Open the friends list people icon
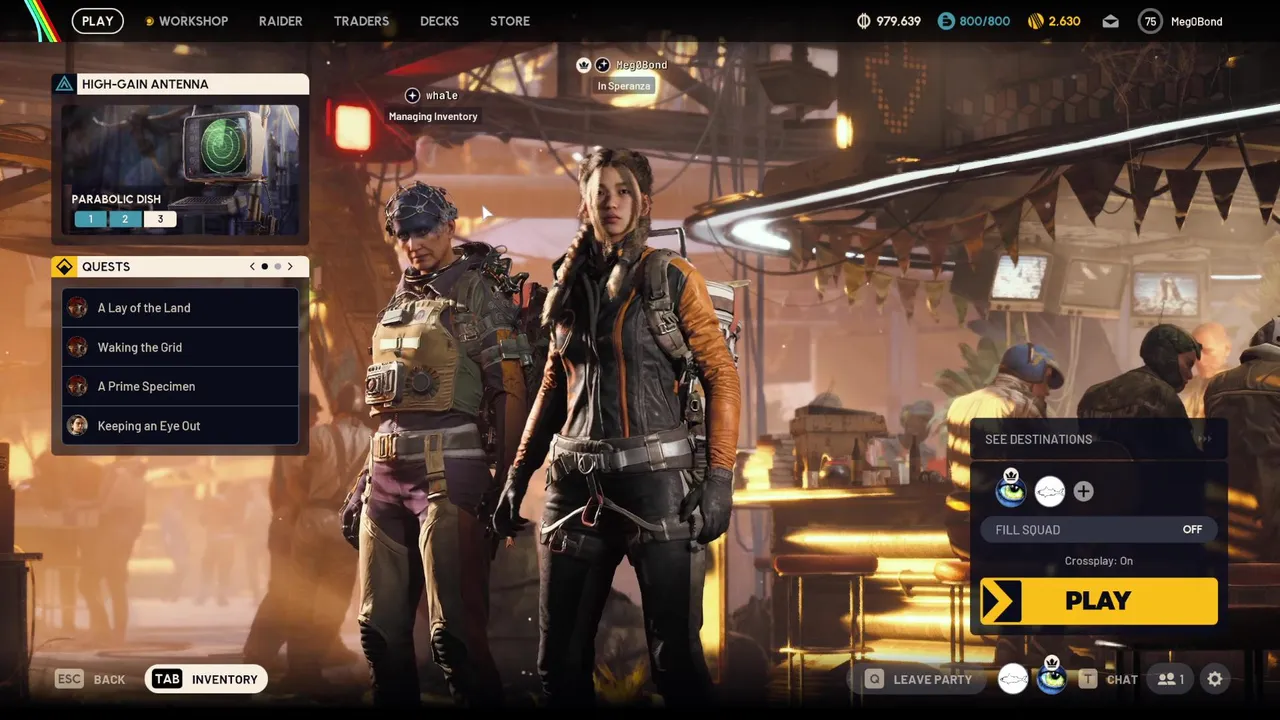The image size is (1280, 720). point(1171,679)
